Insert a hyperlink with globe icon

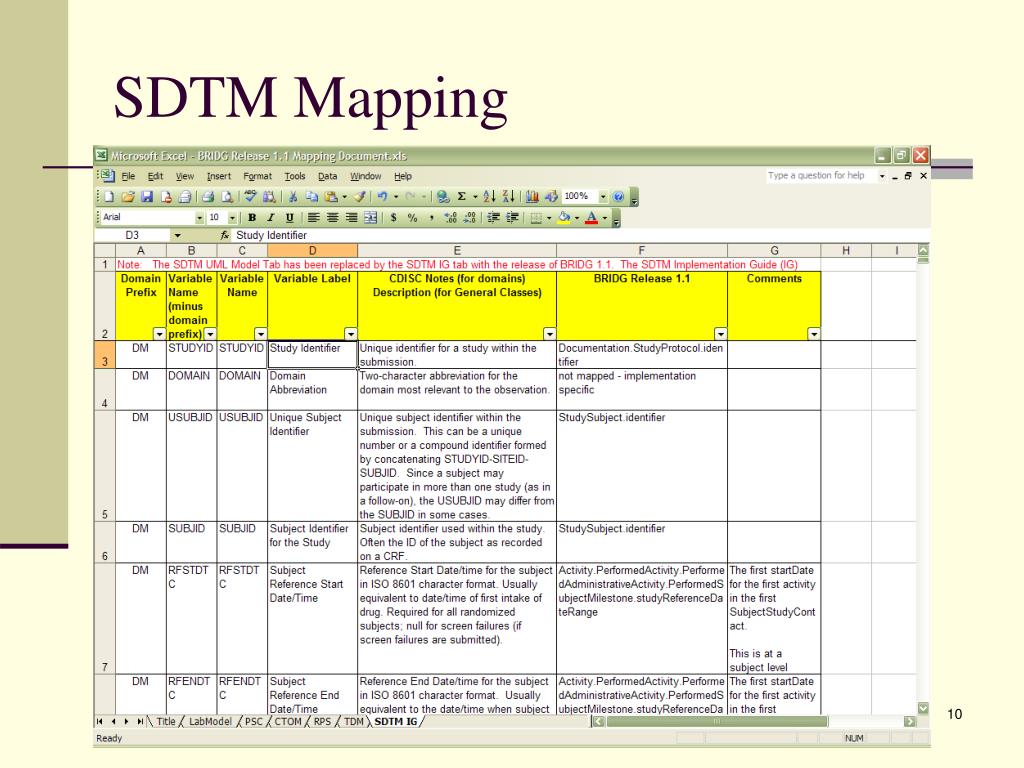[443, 197]
